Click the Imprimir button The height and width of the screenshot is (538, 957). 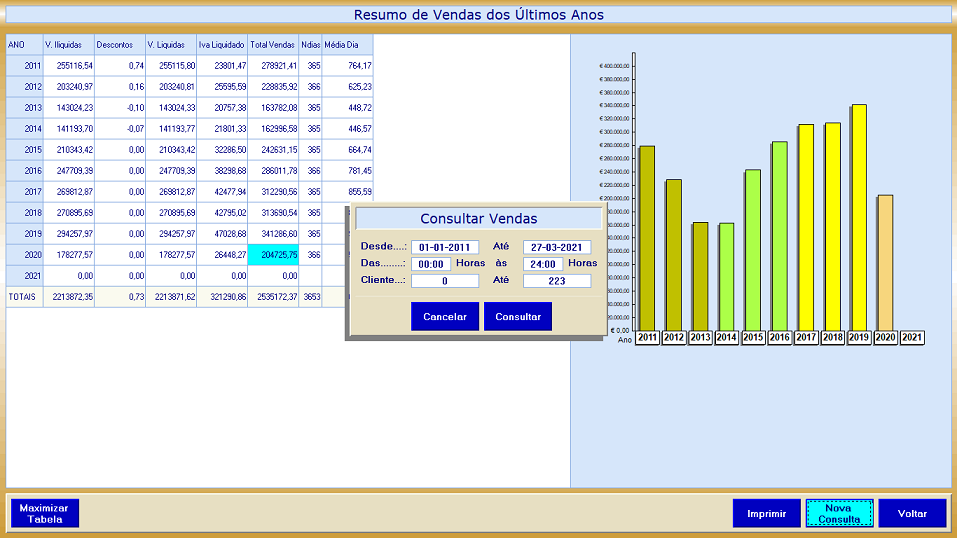point(766,513)
